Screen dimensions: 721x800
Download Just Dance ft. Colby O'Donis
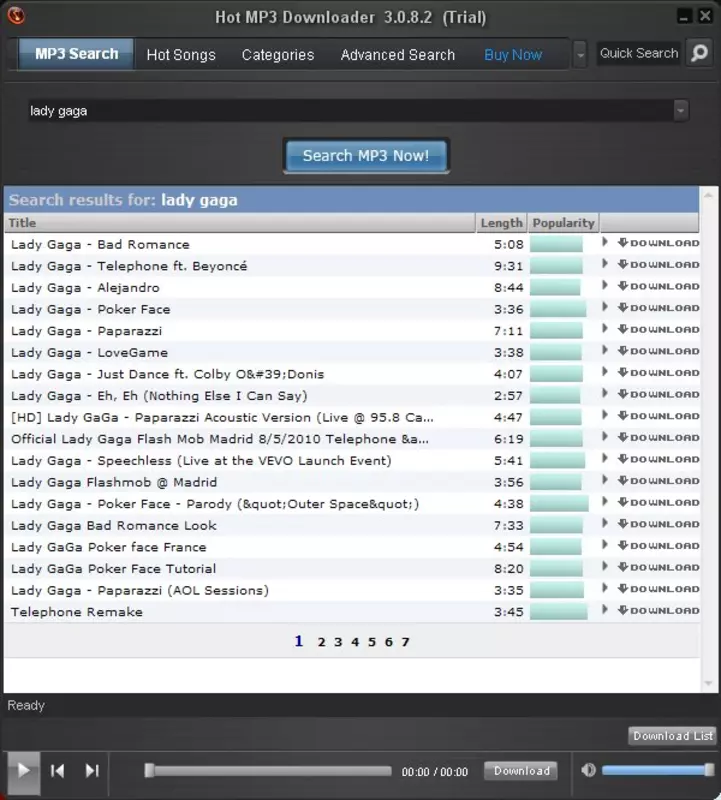(x=658, y=372)
